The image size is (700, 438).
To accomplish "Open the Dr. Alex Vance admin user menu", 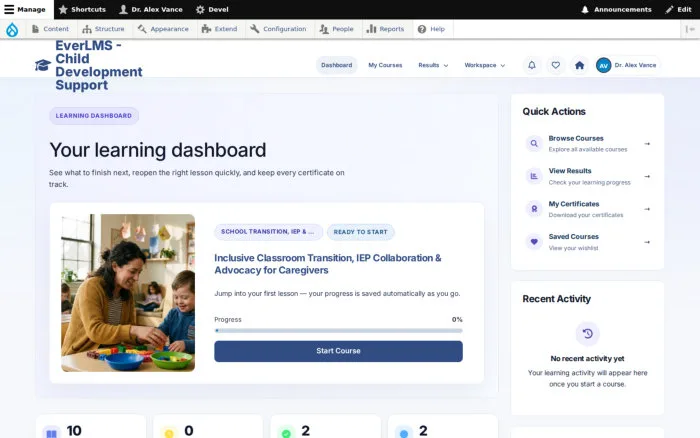I will pyautogui.click(x=151, y=9).
